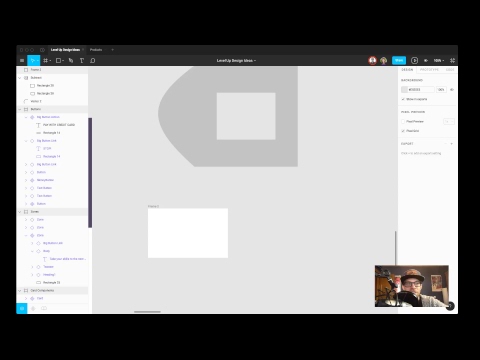Open the shape tool dropdown arrow

tap(63, 61)
